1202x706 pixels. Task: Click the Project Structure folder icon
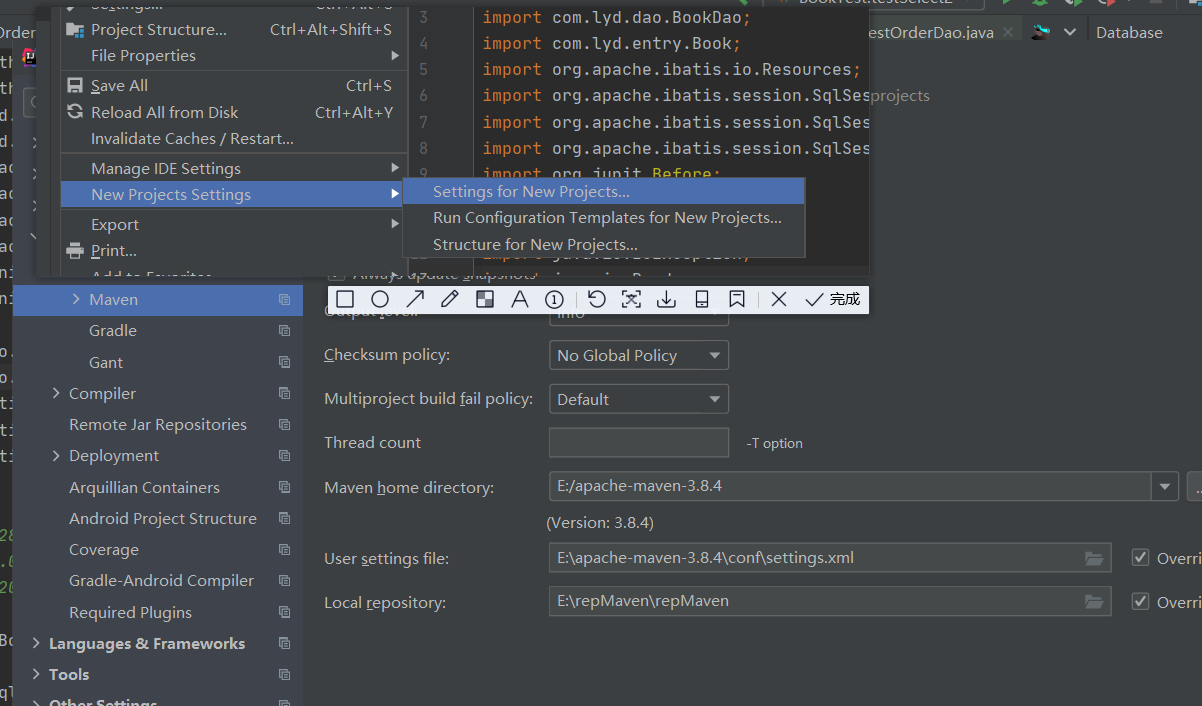(x=75, y=30)
